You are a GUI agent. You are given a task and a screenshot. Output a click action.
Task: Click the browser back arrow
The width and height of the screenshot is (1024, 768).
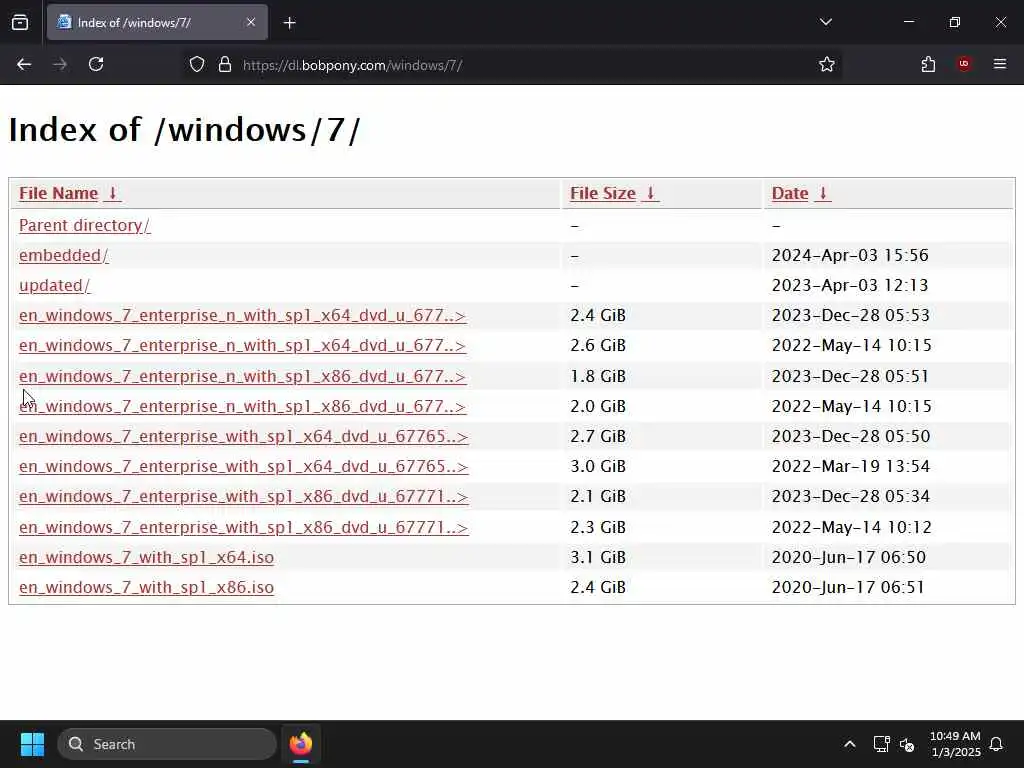tap(24, 64)
